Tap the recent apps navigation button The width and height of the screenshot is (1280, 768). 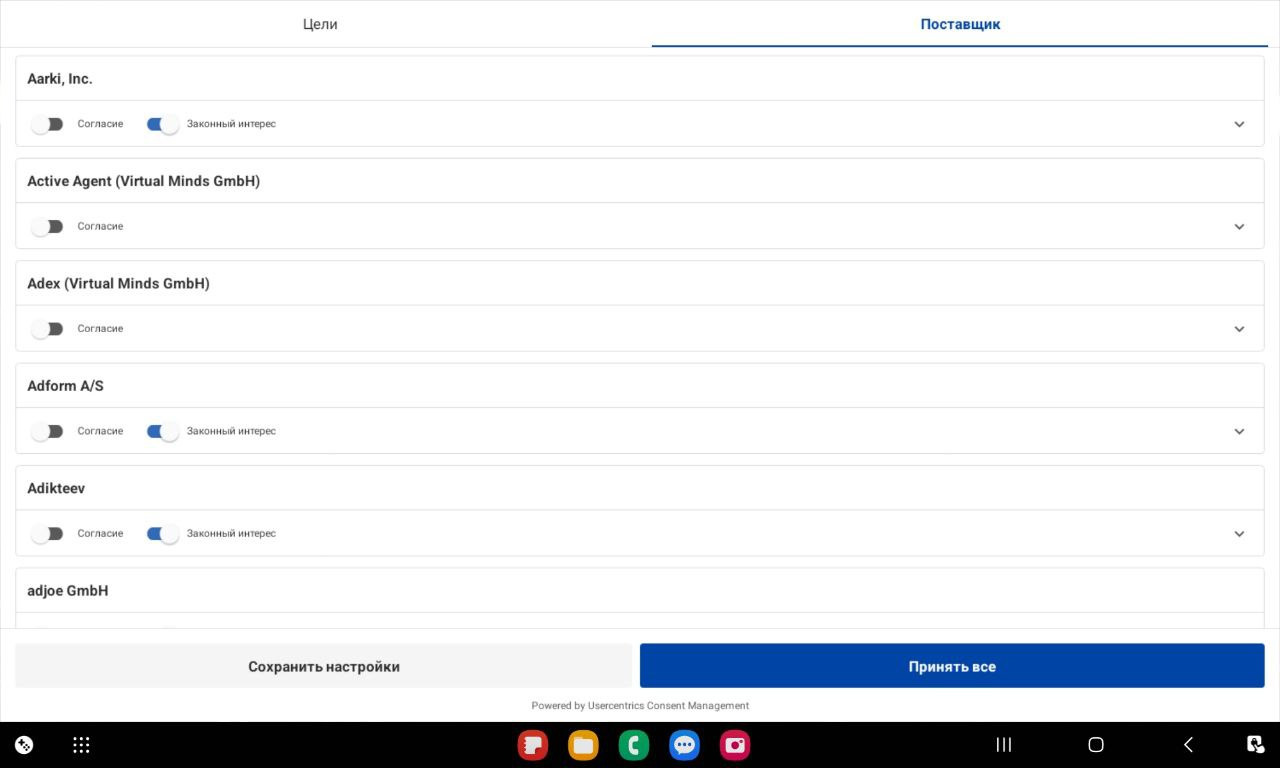tap(1004, 745)
